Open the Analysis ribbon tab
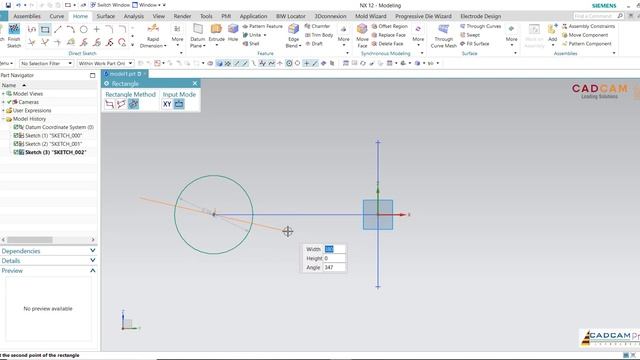Screen dimensions: 640x360 click(x=133, y=16)
